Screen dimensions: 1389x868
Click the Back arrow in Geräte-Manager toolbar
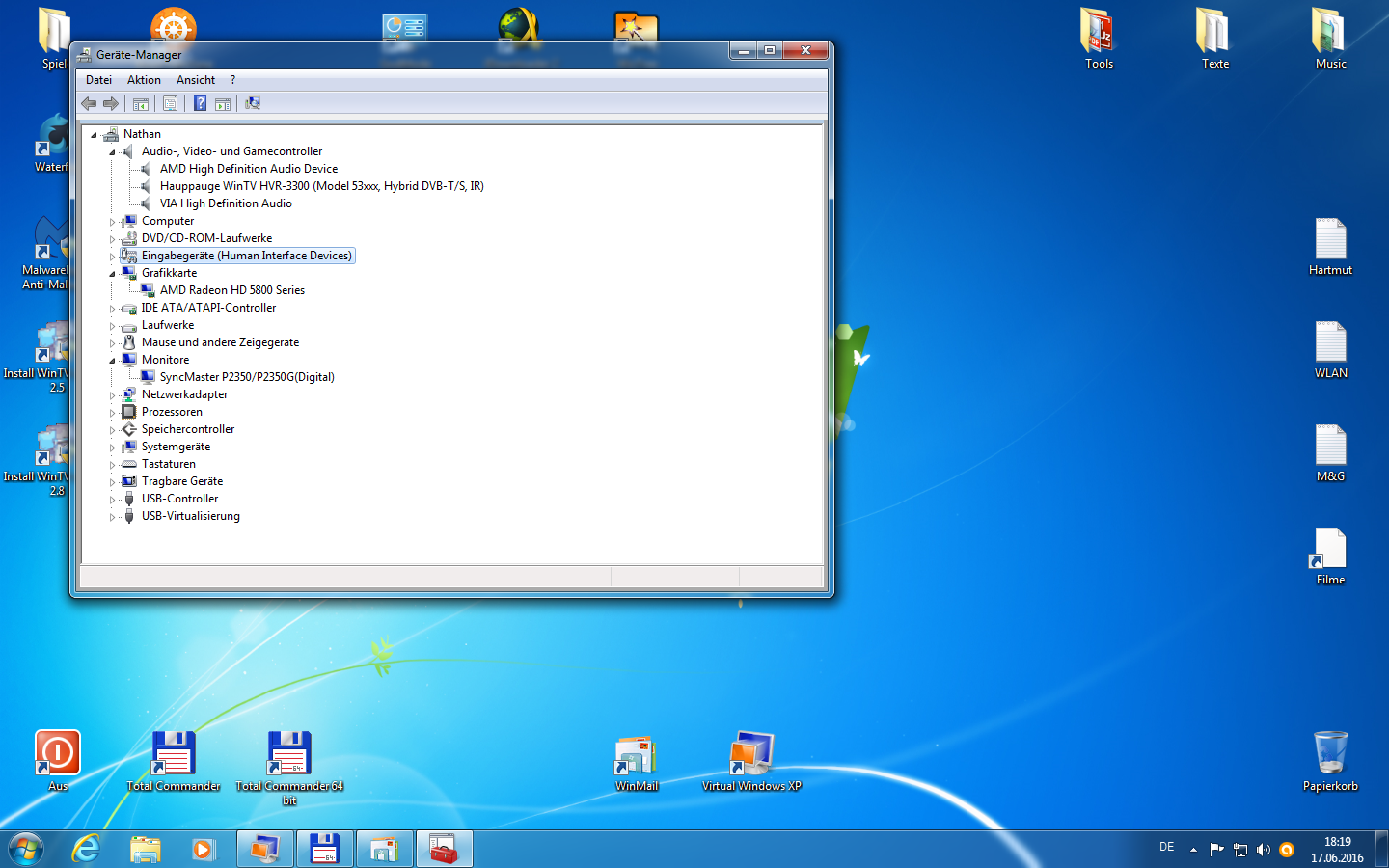pos(89,103)
